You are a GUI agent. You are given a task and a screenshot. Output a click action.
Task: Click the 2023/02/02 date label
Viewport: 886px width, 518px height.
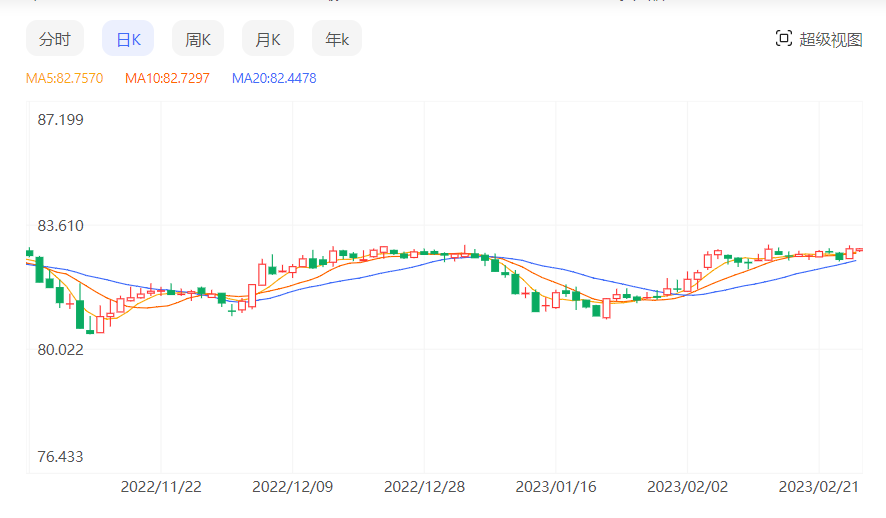688,487
